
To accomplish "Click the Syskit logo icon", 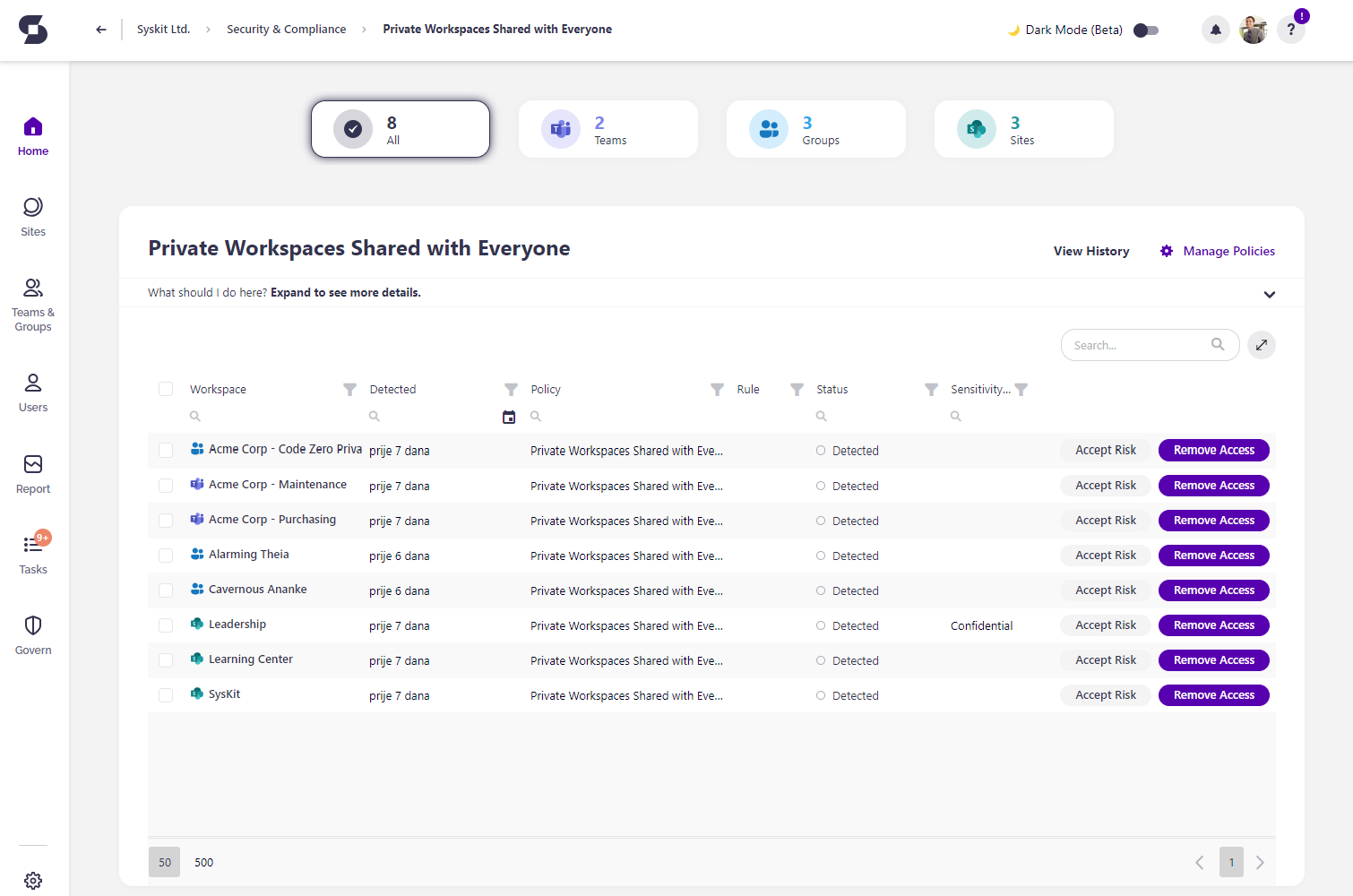I will [33, 30].
